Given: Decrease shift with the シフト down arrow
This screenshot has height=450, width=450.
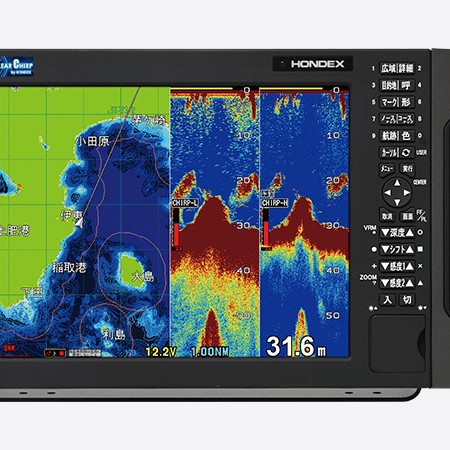Looking at the screenshot, I should pos(386,249).
